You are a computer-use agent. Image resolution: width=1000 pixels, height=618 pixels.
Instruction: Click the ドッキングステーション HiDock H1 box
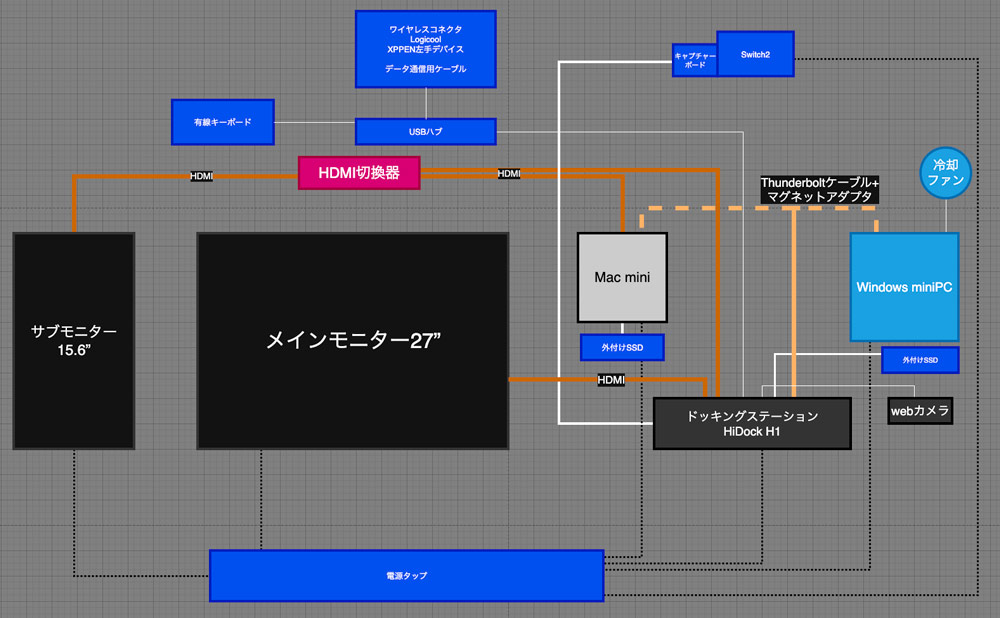(x=751, y=422)
